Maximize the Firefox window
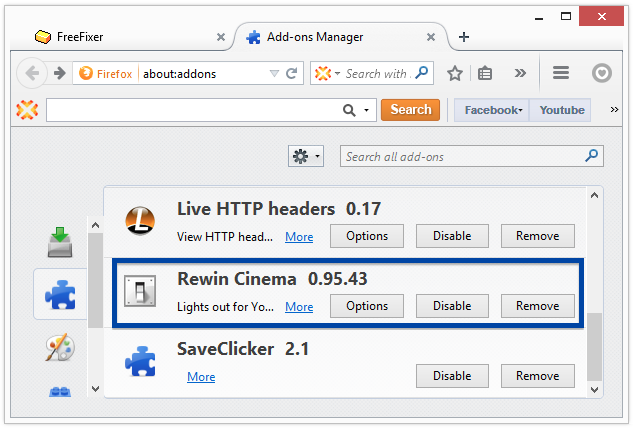The height and width of the screenshot is (428, 633). (x=566, y=17)
